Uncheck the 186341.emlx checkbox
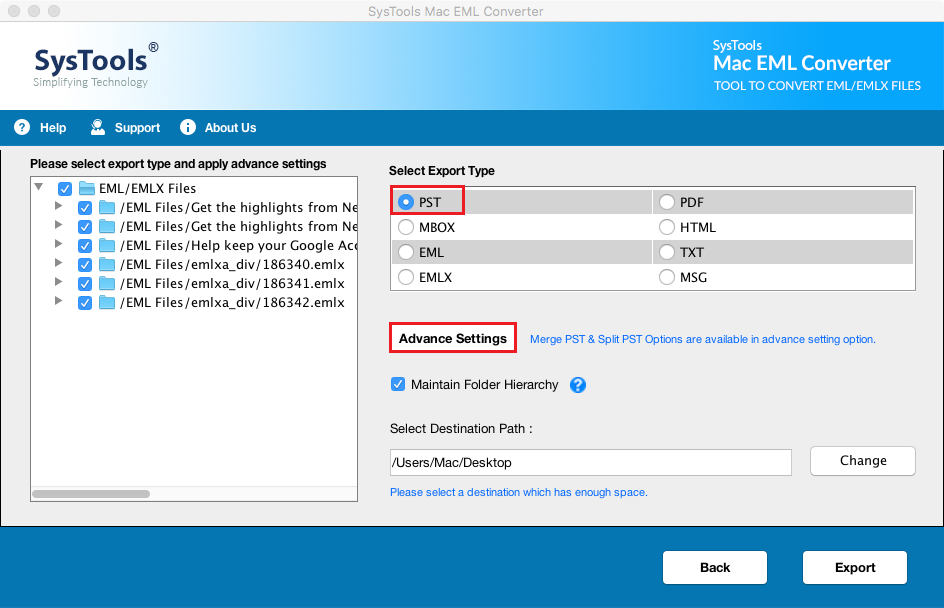The height and width of the screenshot is (608, 944). coord(85,284)
